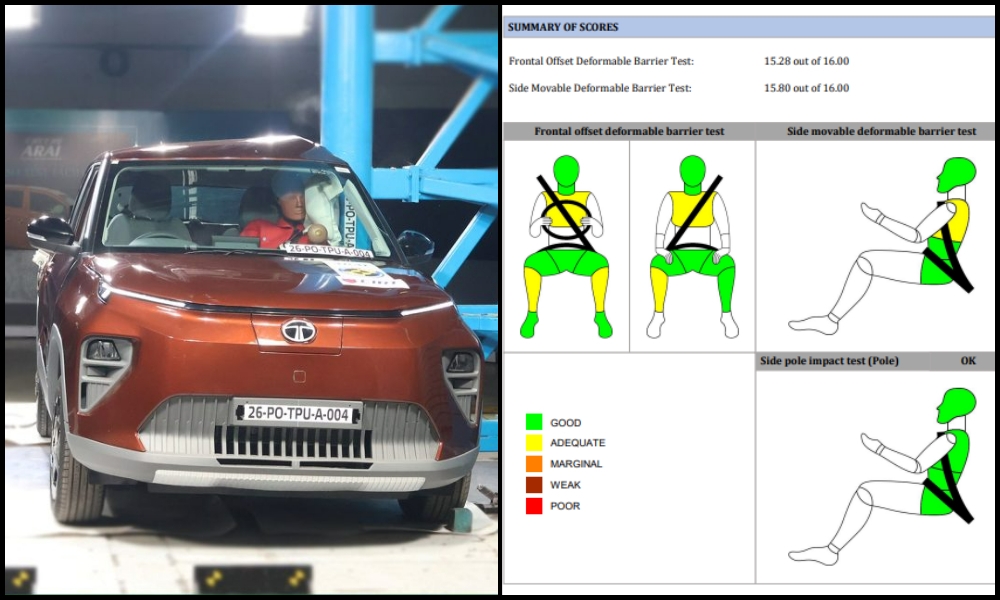Screen dimensions: 1000x600
Task: Click the GOOD legend label
Action: pos(566,423)
